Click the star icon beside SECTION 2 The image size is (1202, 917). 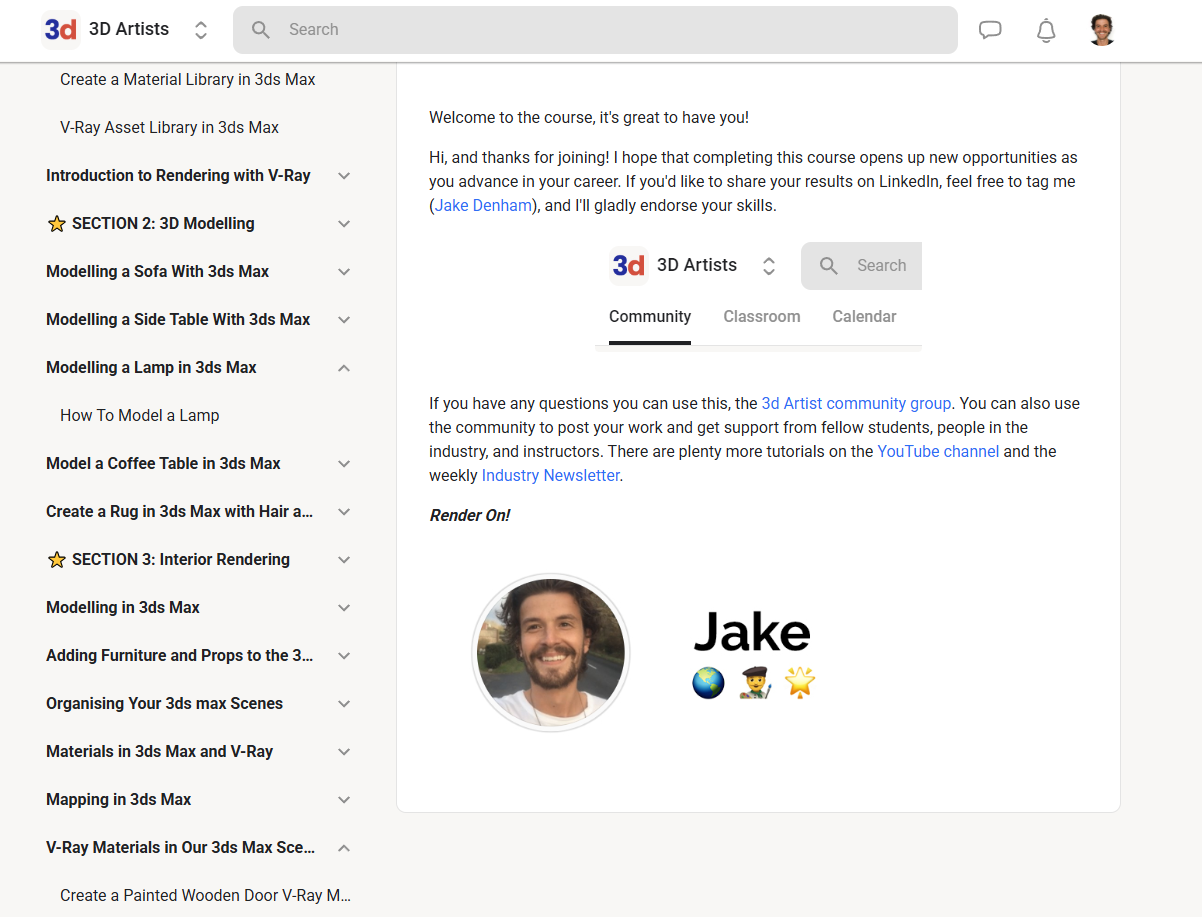(x=57, y=224)
